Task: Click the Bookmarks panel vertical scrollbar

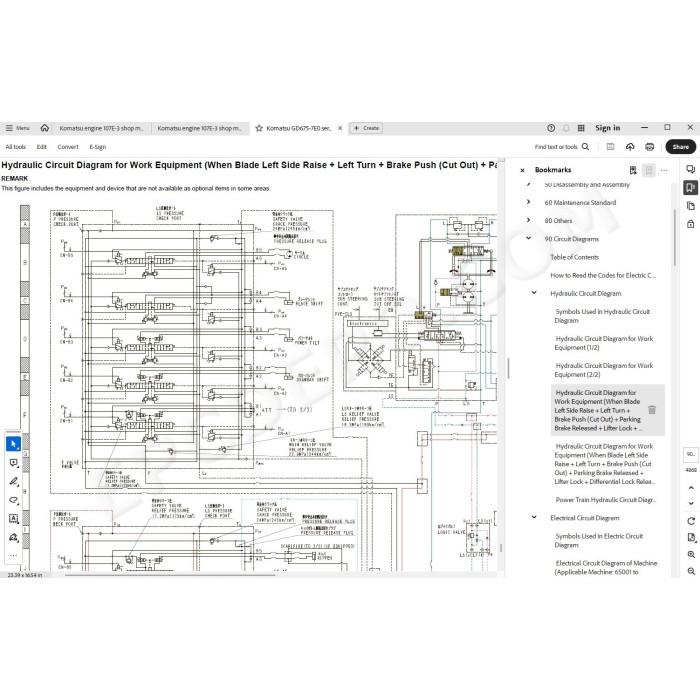Action: [675, 237]
